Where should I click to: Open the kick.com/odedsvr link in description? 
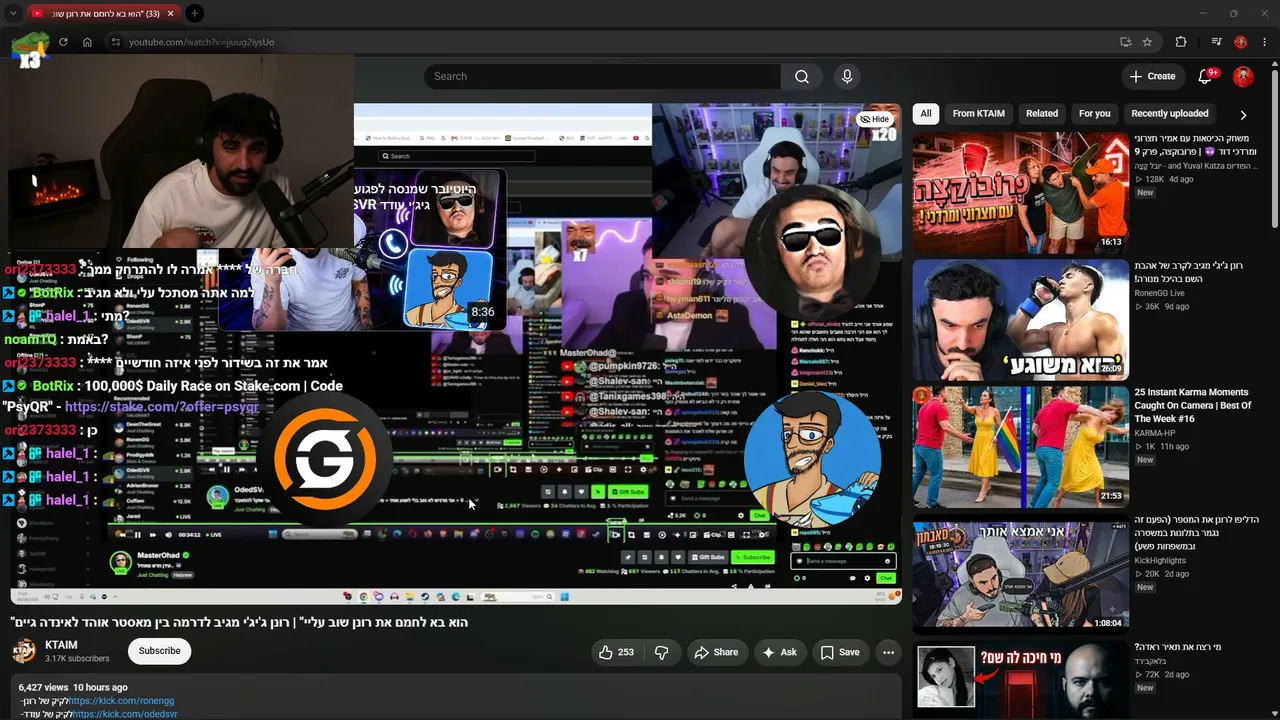coord(125,714)
